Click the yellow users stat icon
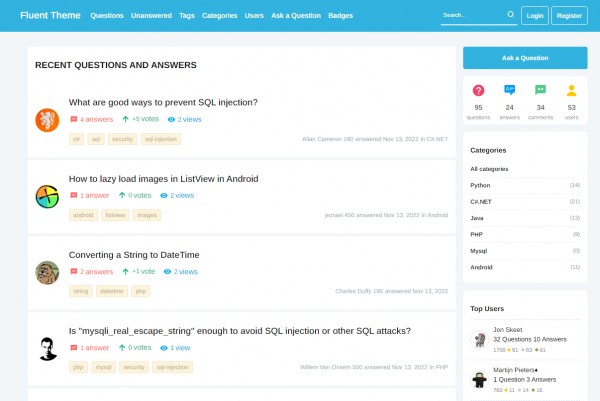The width and height of the screenshot is (600, 401). [572, 90]
